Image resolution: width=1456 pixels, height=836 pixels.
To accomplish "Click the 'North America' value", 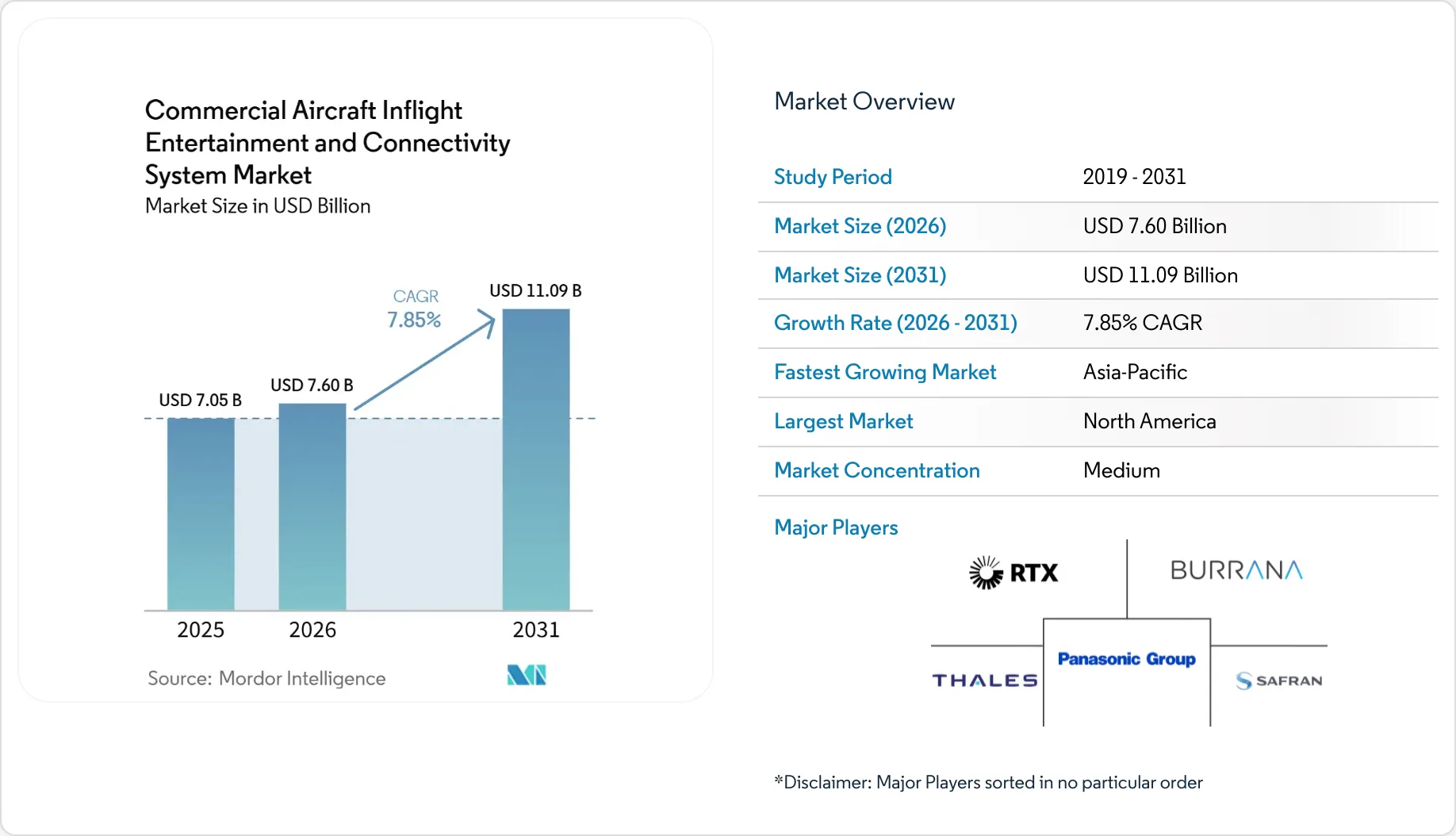I will click(x=1150, y=421).
